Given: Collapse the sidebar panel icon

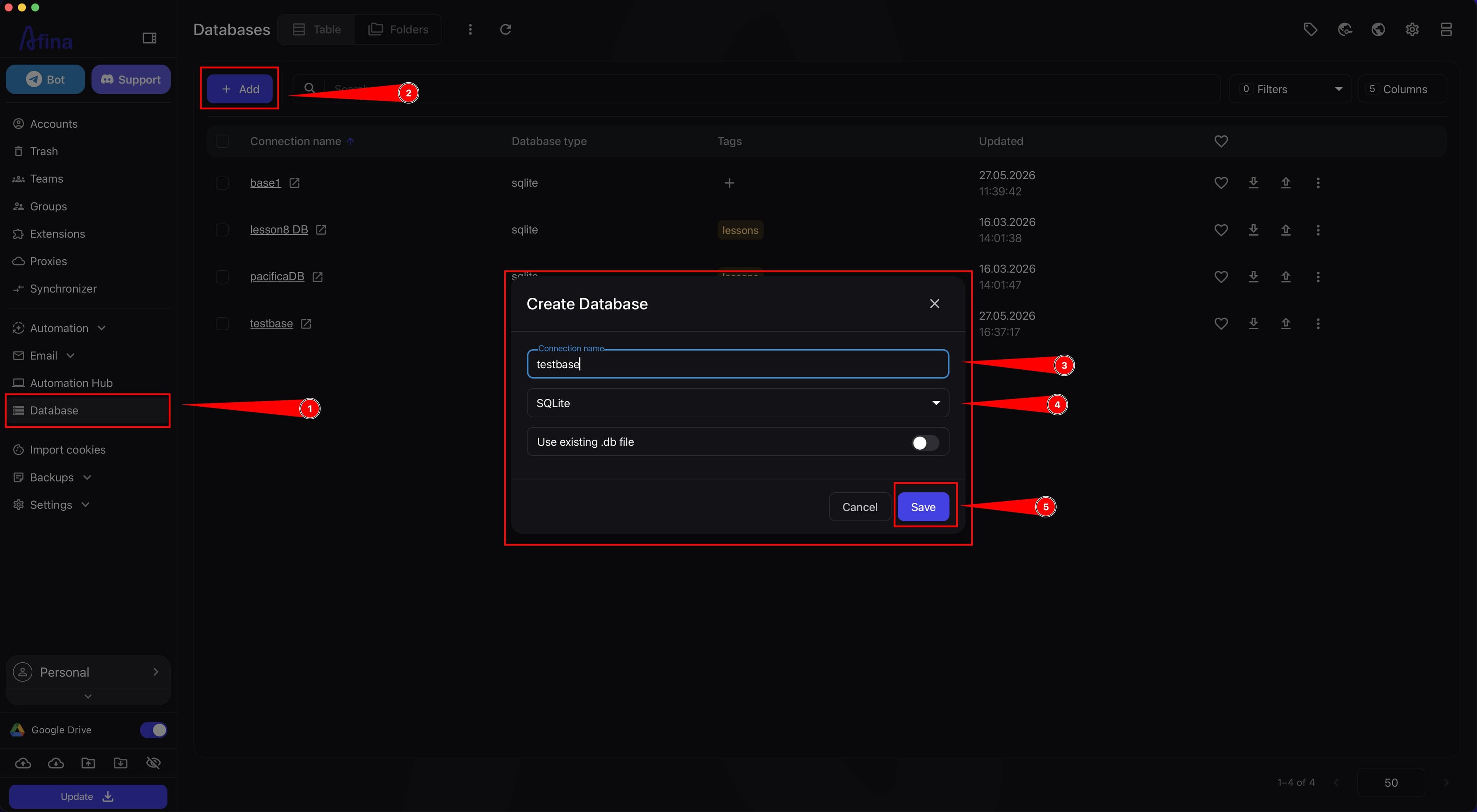Looking at the screenshot, I should pos(149,38).
